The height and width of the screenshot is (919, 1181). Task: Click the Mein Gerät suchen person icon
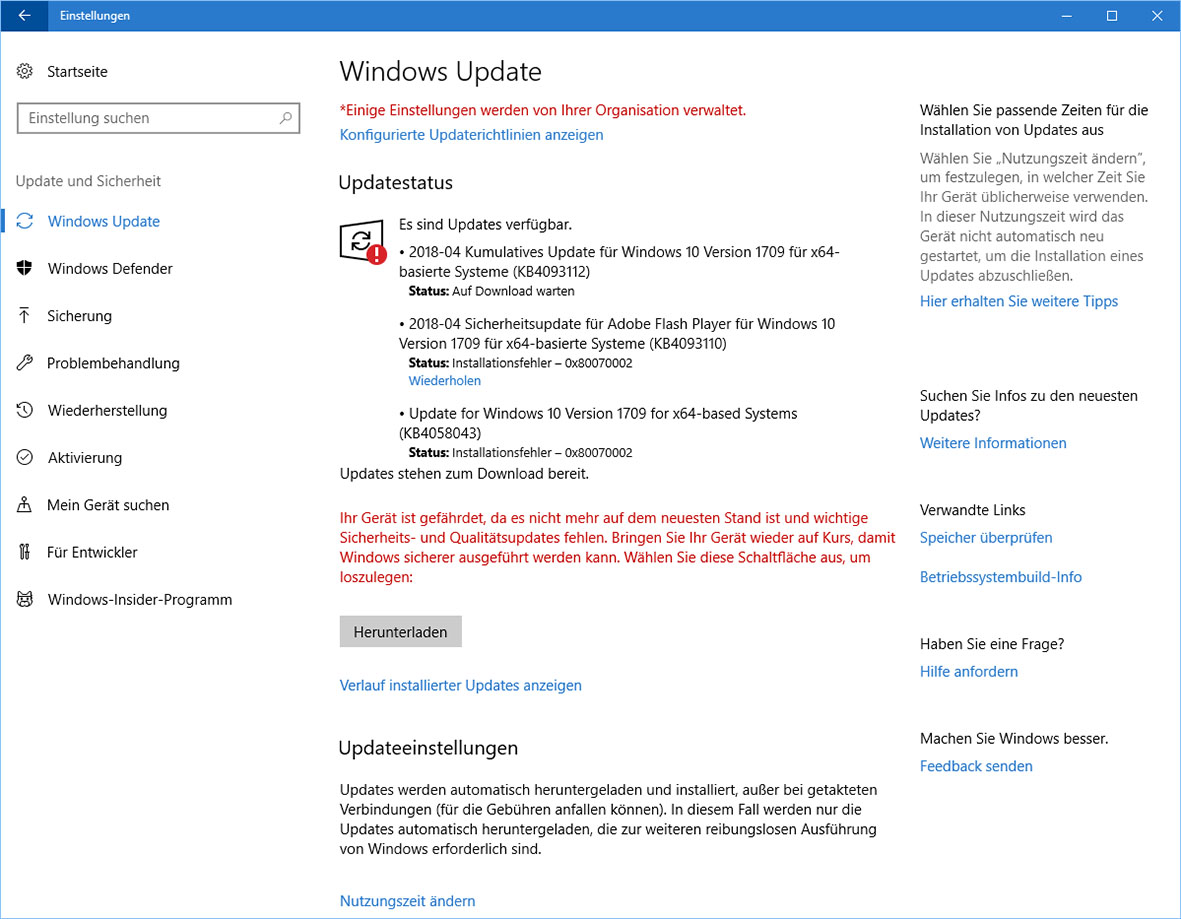tap(25, 505)
